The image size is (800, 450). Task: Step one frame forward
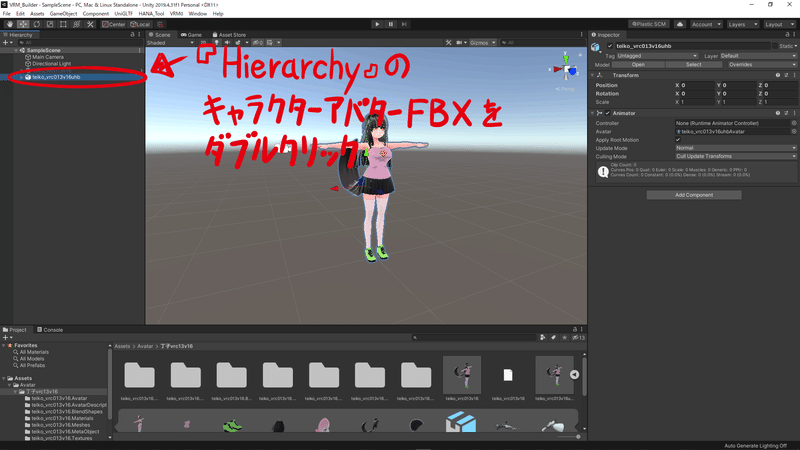404,24
